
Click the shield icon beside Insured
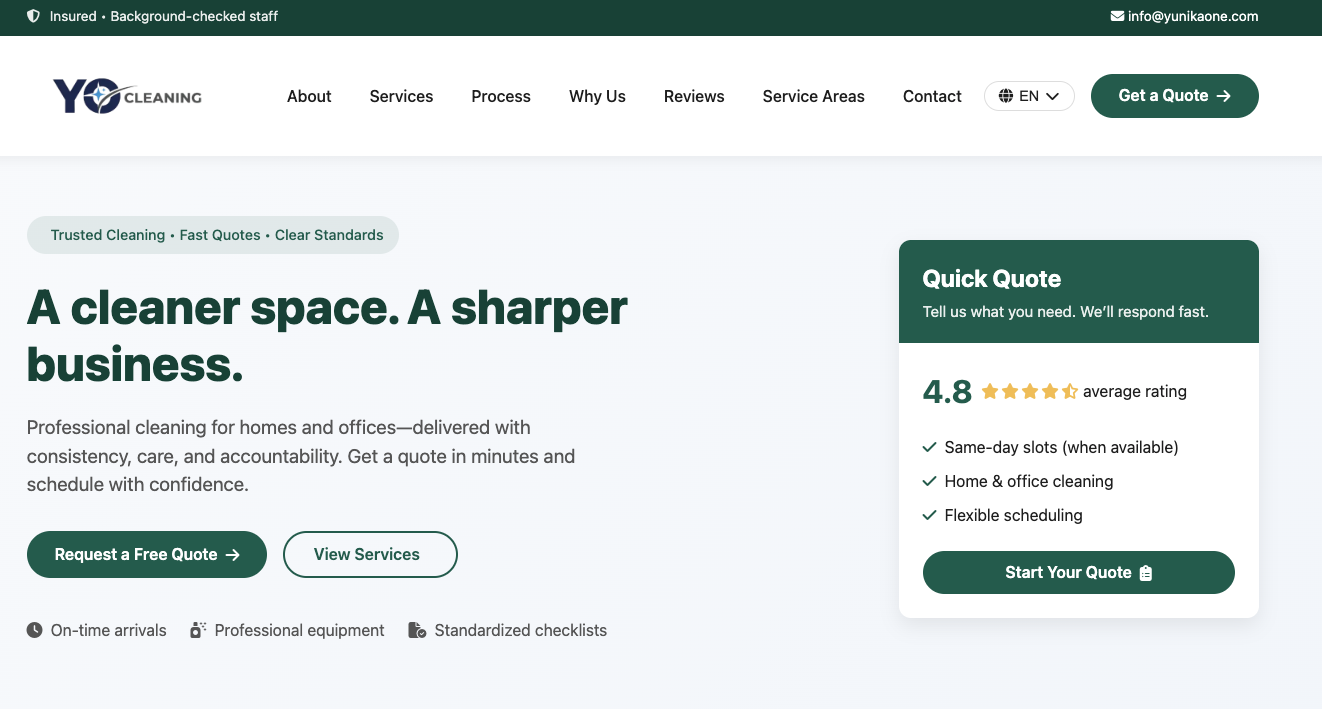[x=34, y=16]
